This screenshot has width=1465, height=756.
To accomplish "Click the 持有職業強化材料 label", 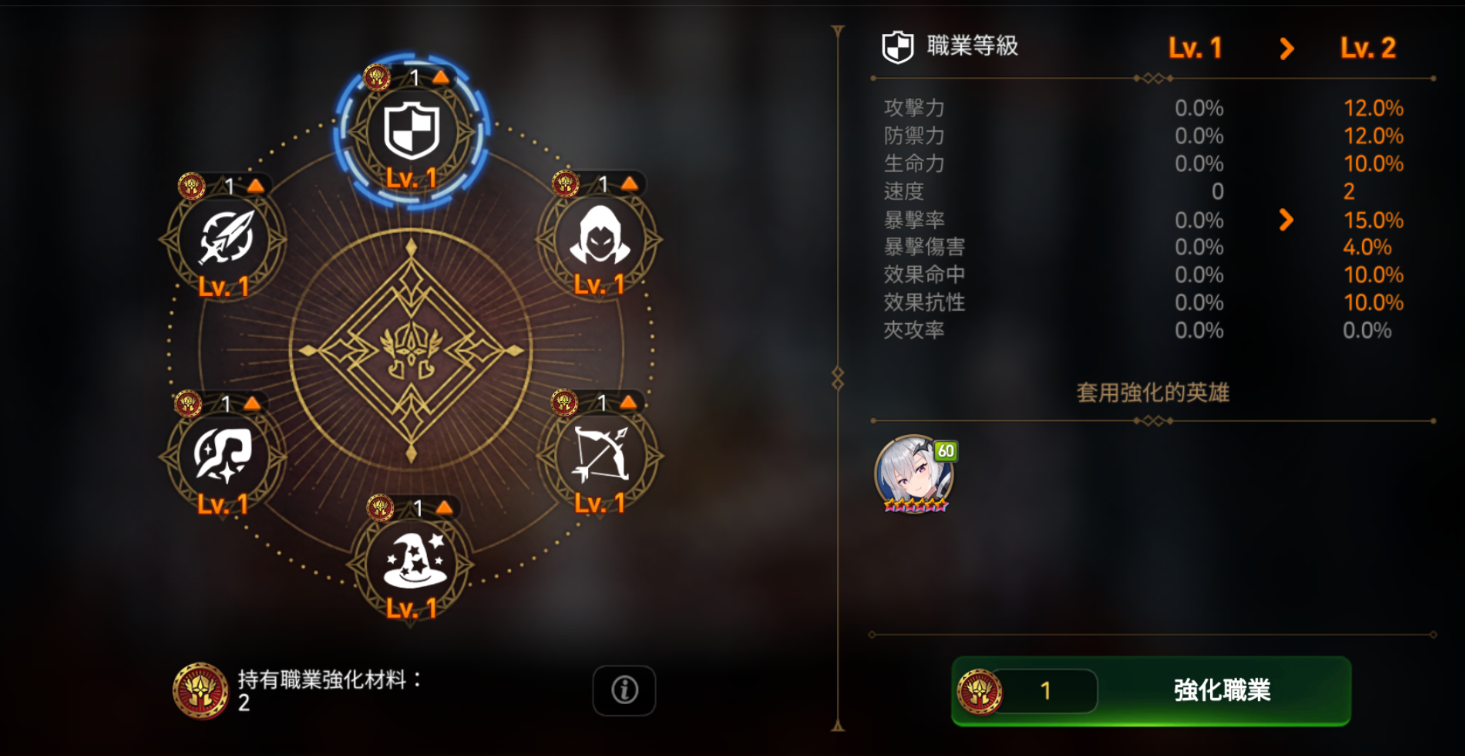I will (331, 679).
